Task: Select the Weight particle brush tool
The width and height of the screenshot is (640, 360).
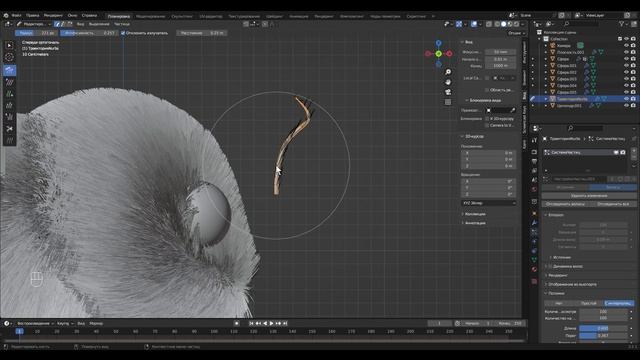Action: point(9,140)
